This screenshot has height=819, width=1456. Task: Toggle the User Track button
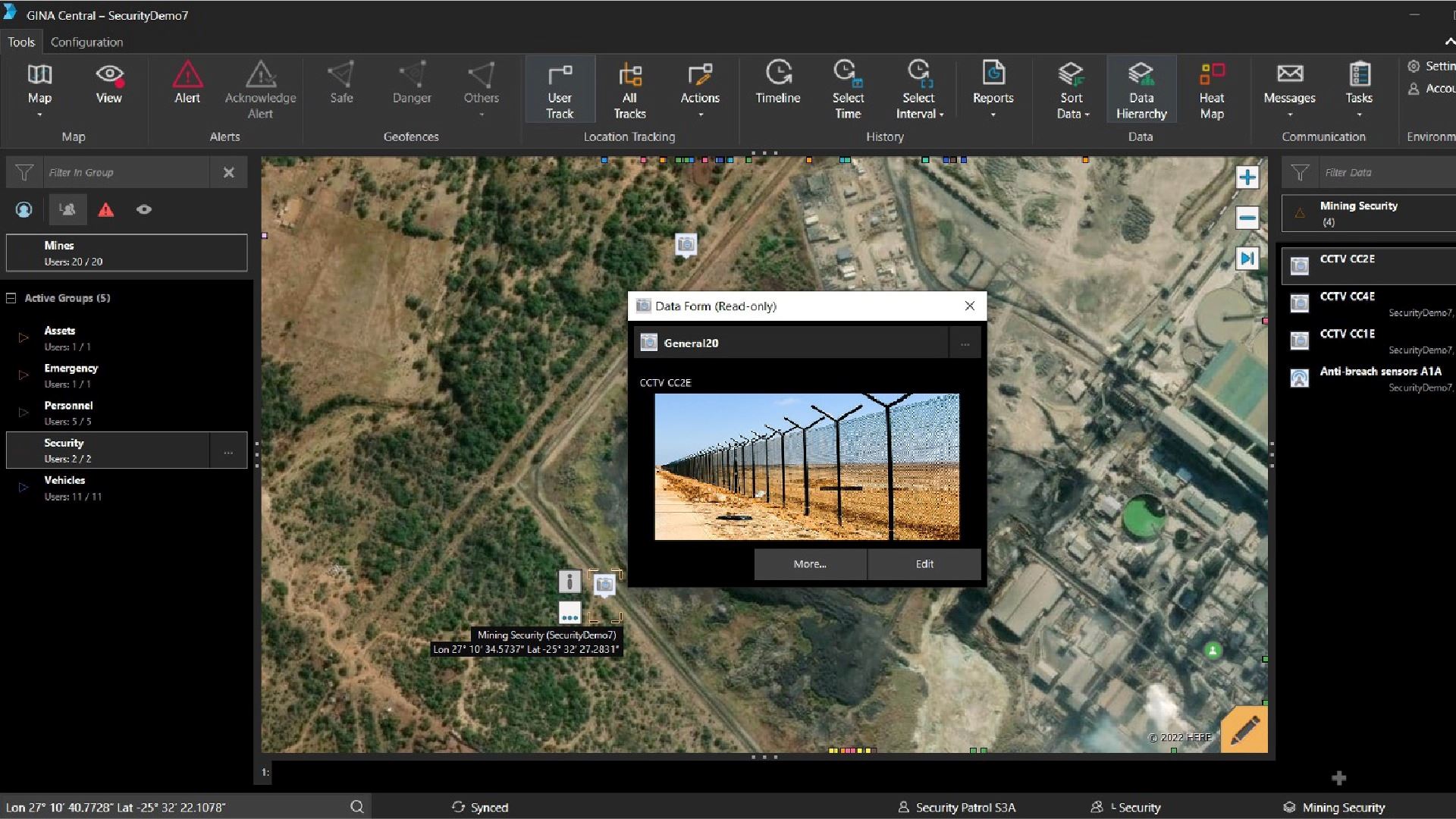click(560, 89)
